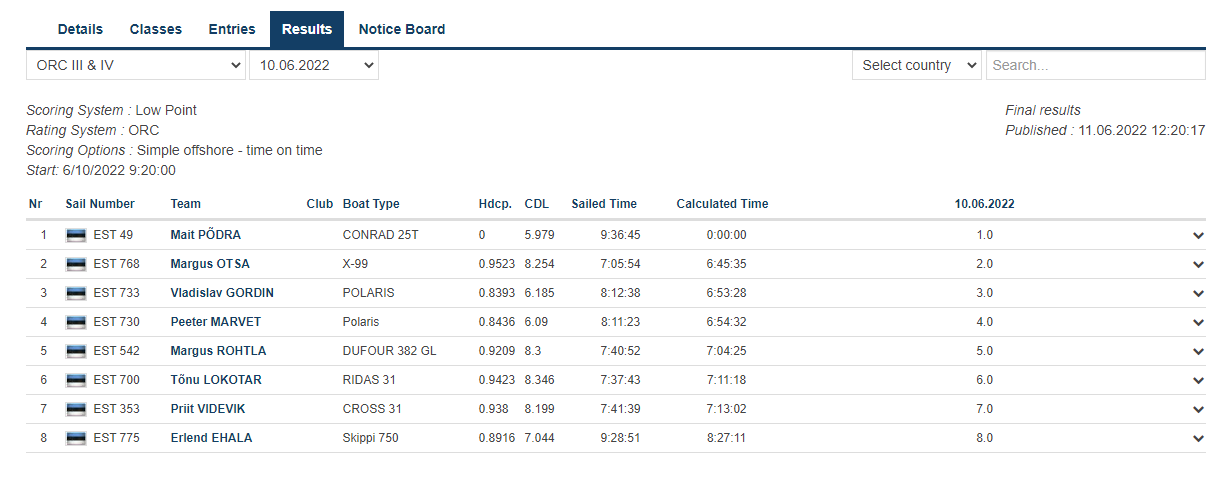Viewport: 1232px width, 481px height.
Task: Go to the Classes tab
Action: tap(156, 29)
